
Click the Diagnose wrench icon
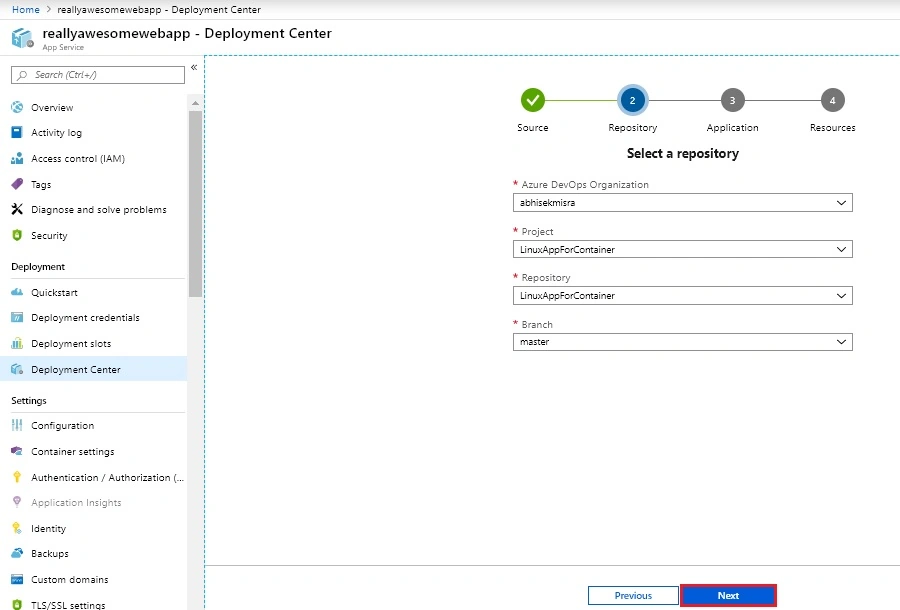tap(17, 209)
